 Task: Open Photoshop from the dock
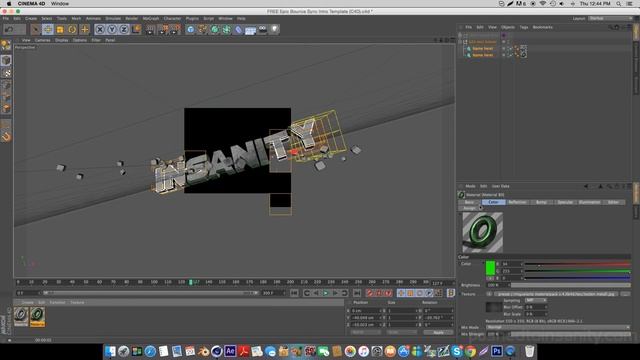pos(496,351)
